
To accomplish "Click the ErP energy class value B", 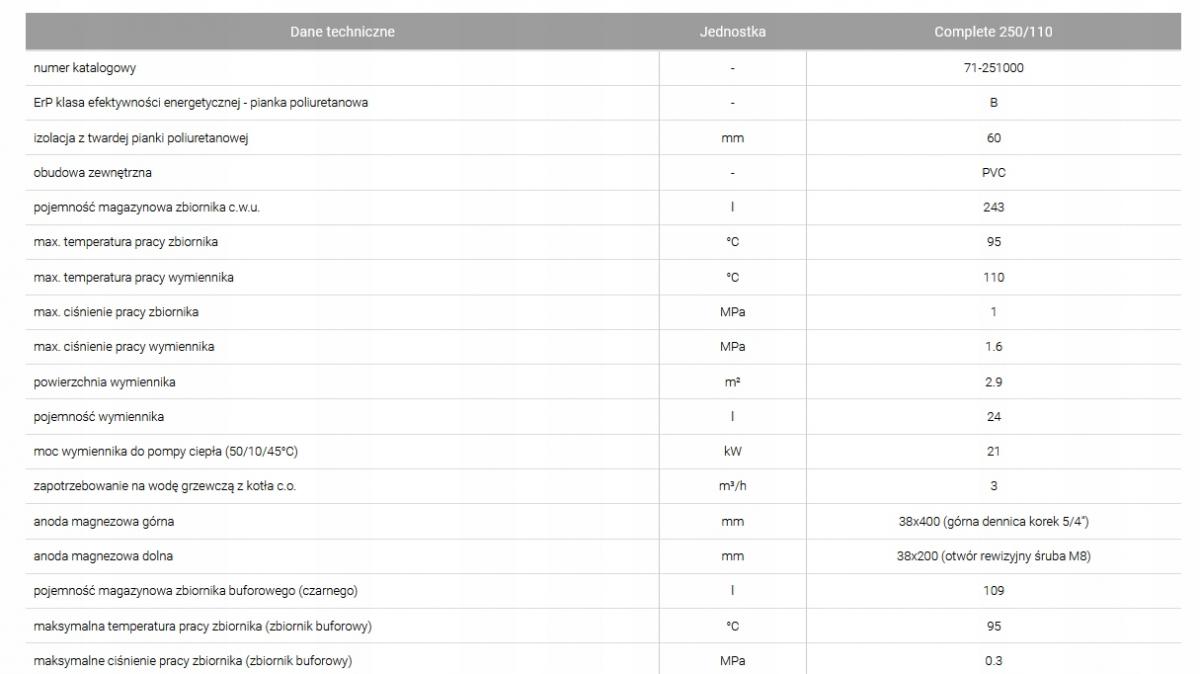I will [993, 103].
